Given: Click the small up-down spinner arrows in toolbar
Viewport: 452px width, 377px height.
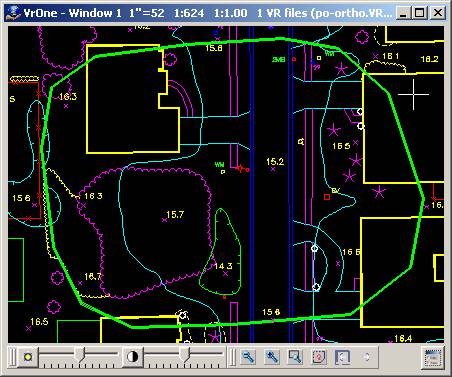Looking at the screenshot, I should pyautogui.click(x=367, y=357).
